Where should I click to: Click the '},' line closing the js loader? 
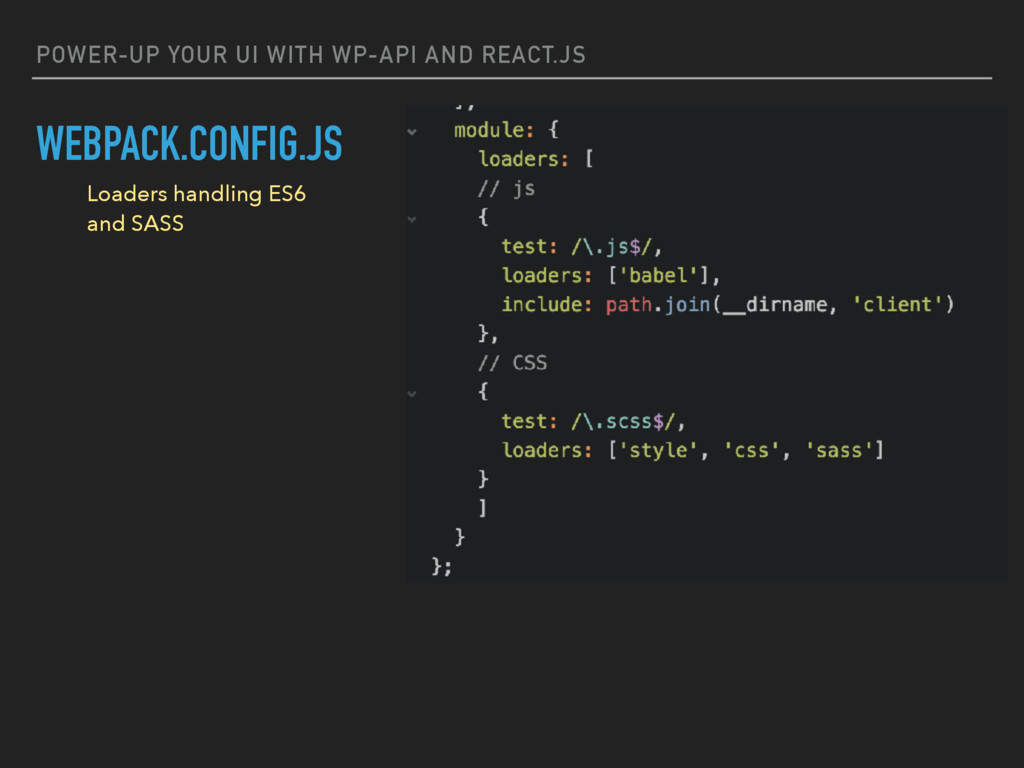(x=488, y=334)
